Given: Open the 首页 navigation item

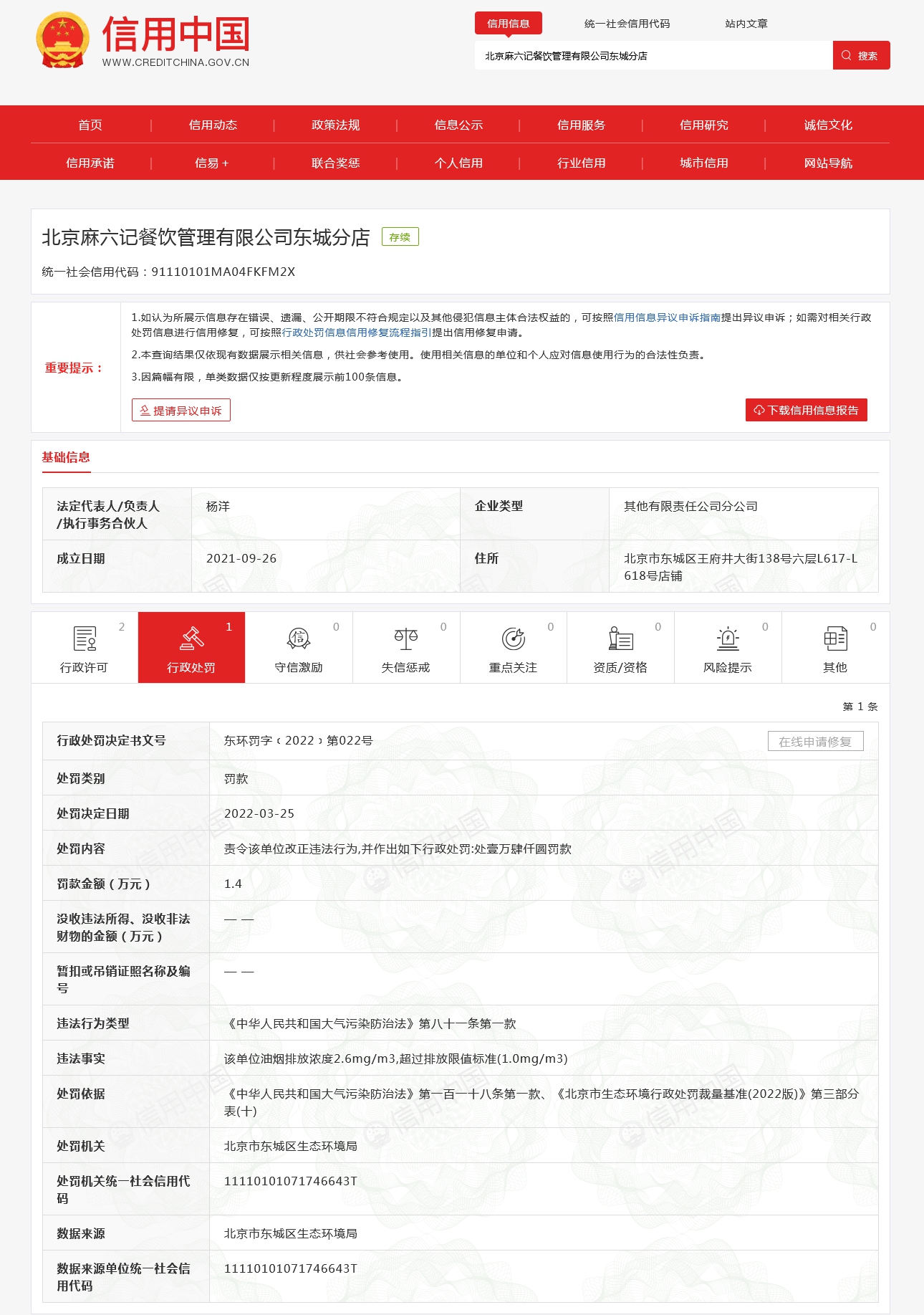Looking at the screenshot, I should click(90, 125).
